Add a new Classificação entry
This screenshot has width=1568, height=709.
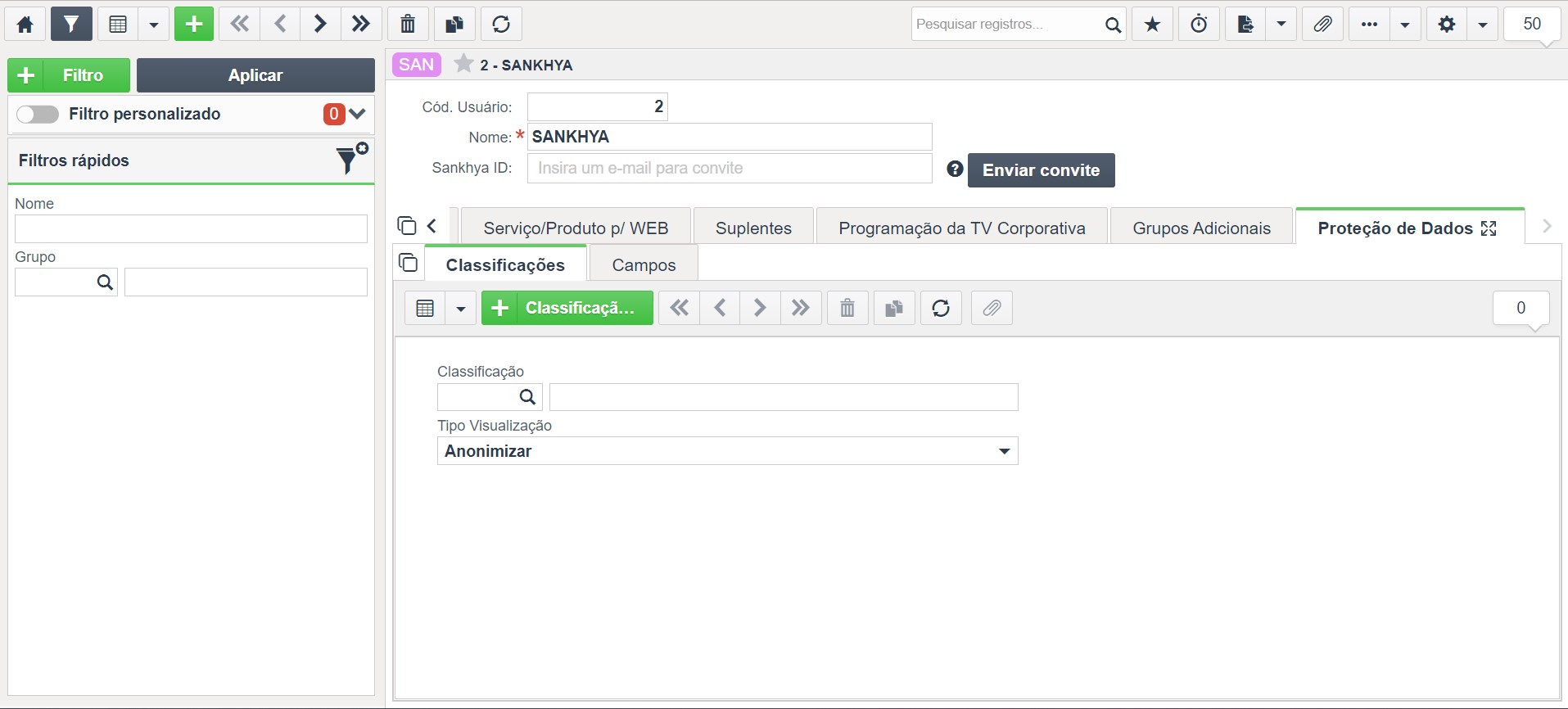pyautogui.click(x=567, y=308)
